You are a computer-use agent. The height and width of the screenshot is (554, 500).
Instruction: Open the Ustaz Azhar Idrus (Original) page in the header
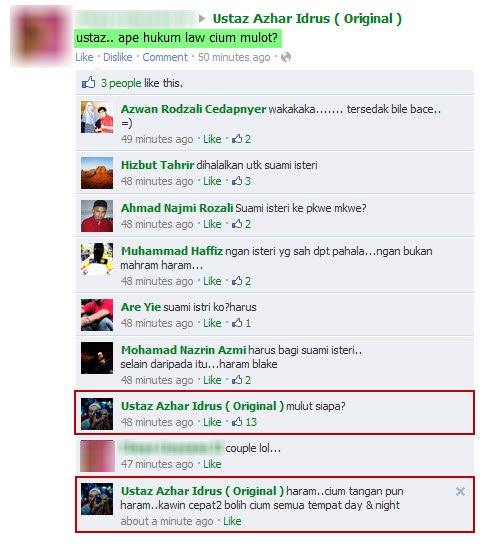point(307,18)
